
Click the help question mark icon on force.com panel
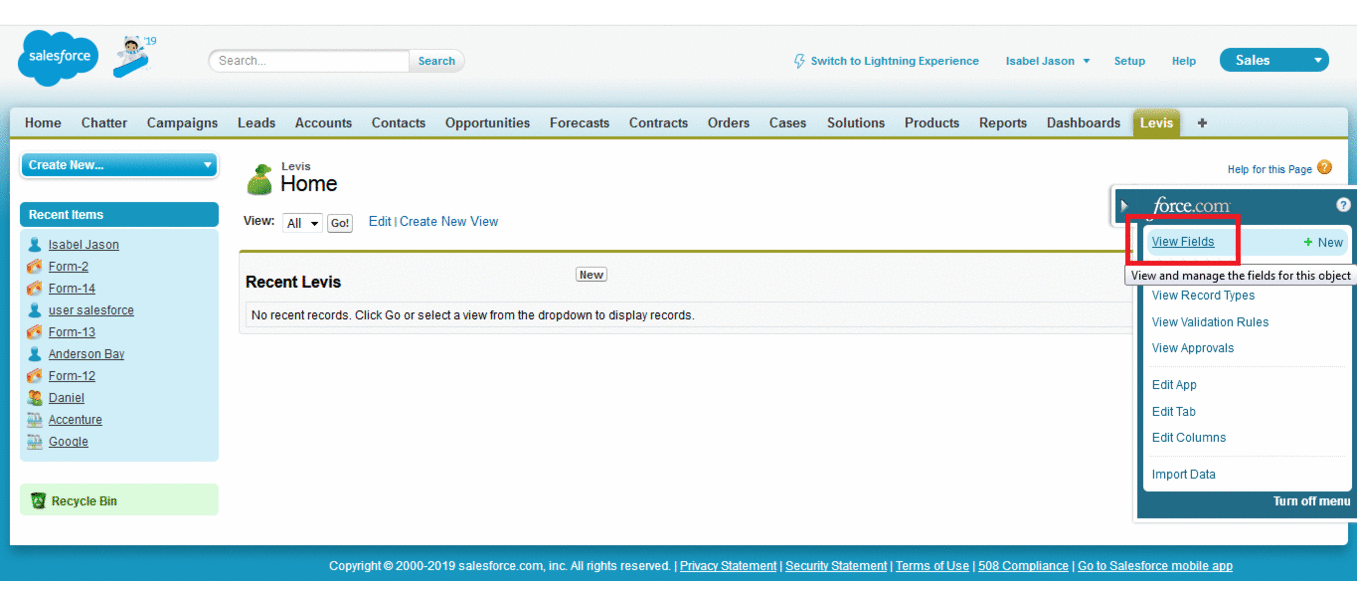tap(1342, 205)
